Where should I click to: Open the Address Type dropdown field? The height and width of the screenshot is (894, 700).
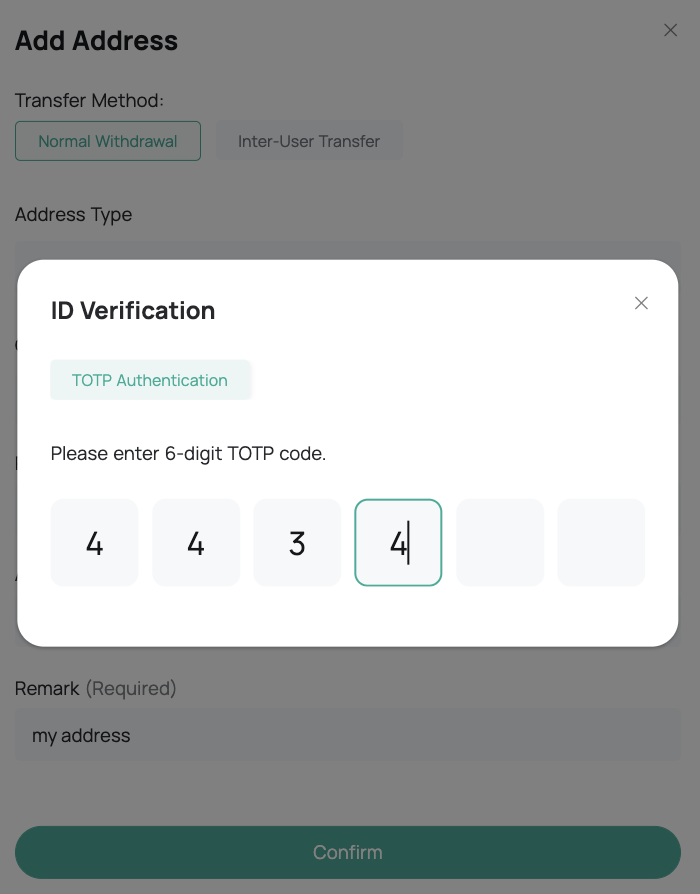tap(348, 250)
